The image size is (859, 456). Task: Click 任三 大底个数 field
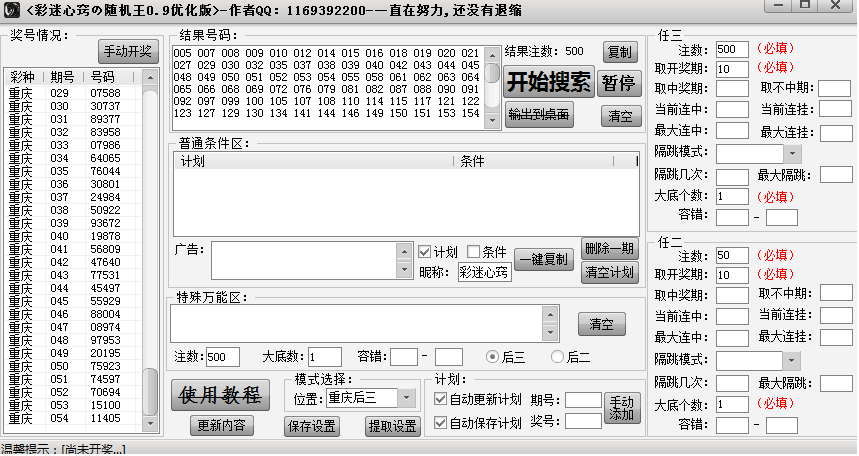click(x=732, y=196)
